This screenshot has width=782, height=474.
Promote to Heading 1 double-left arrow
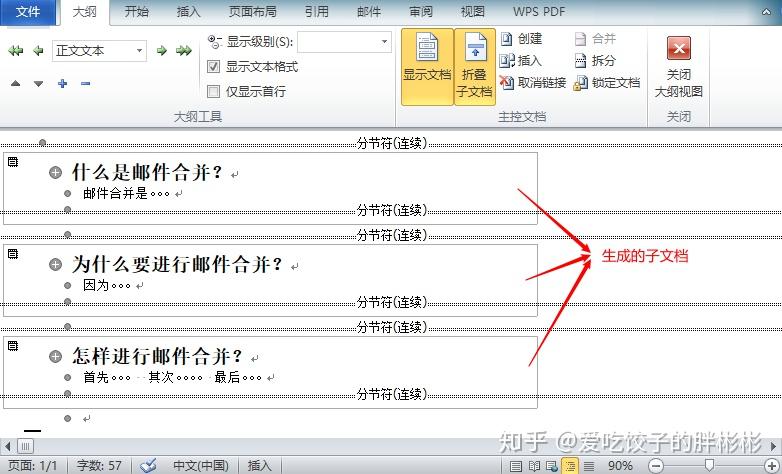click(16, 50)
